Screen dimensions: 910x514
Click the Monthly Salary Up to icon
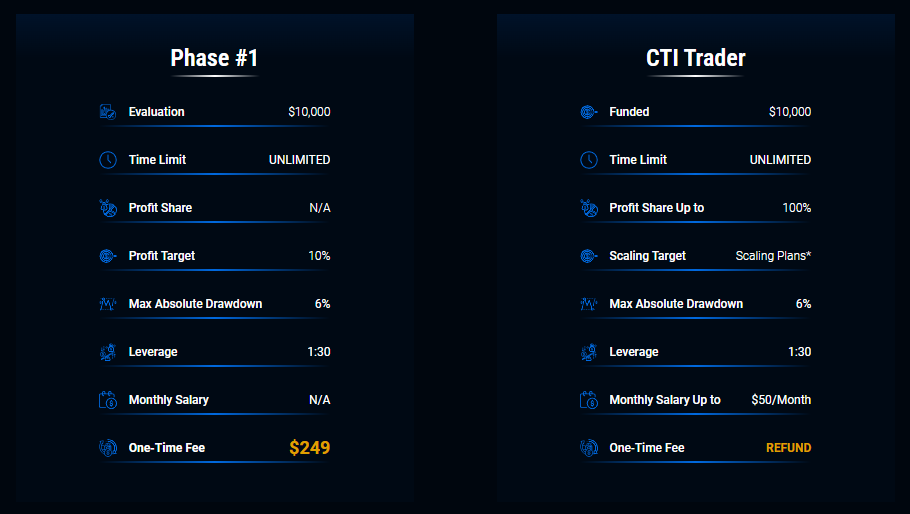click(x=589, y=400)
